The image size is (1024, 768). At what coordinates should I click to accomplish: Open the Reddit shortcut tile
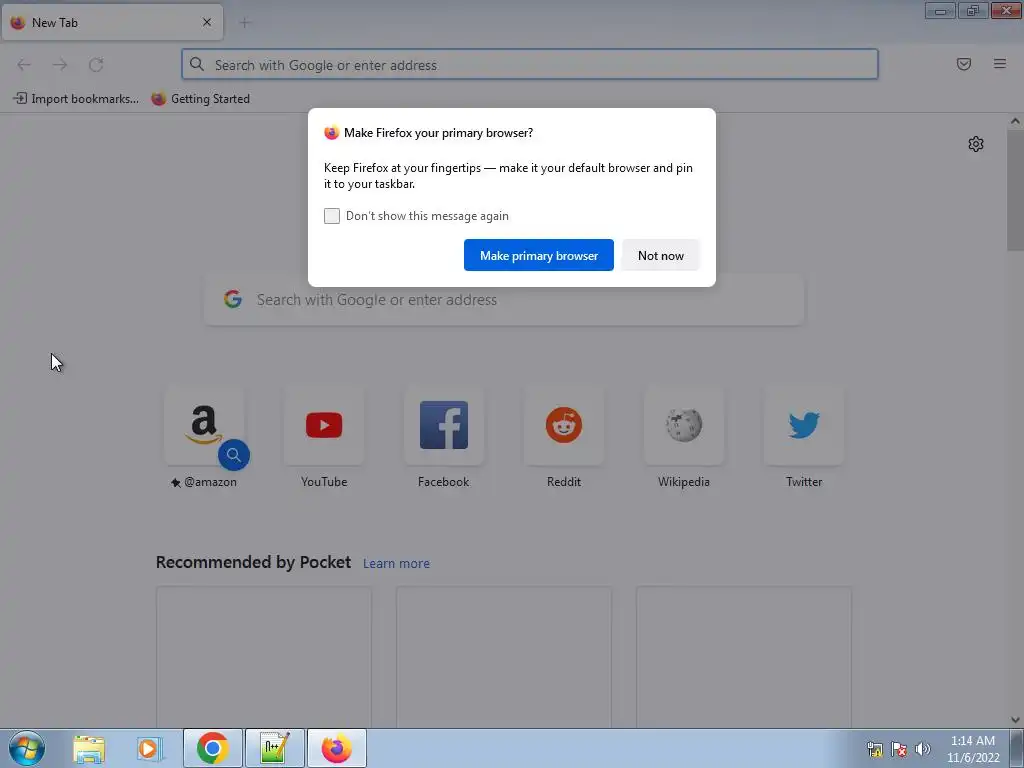(564, 426)
